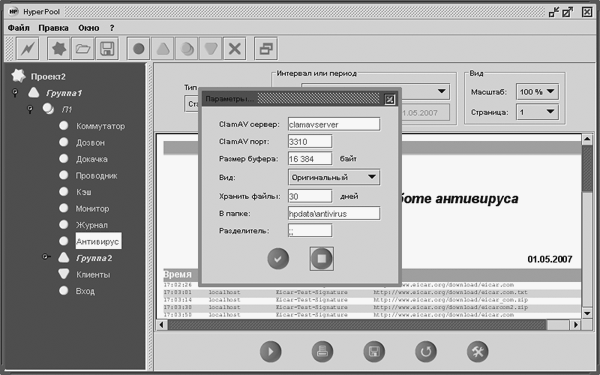Image resolution: width=600 pixels, height=375 pixels.
Task: Click the ClamAV сервер input field
Action: click(334, 124)
